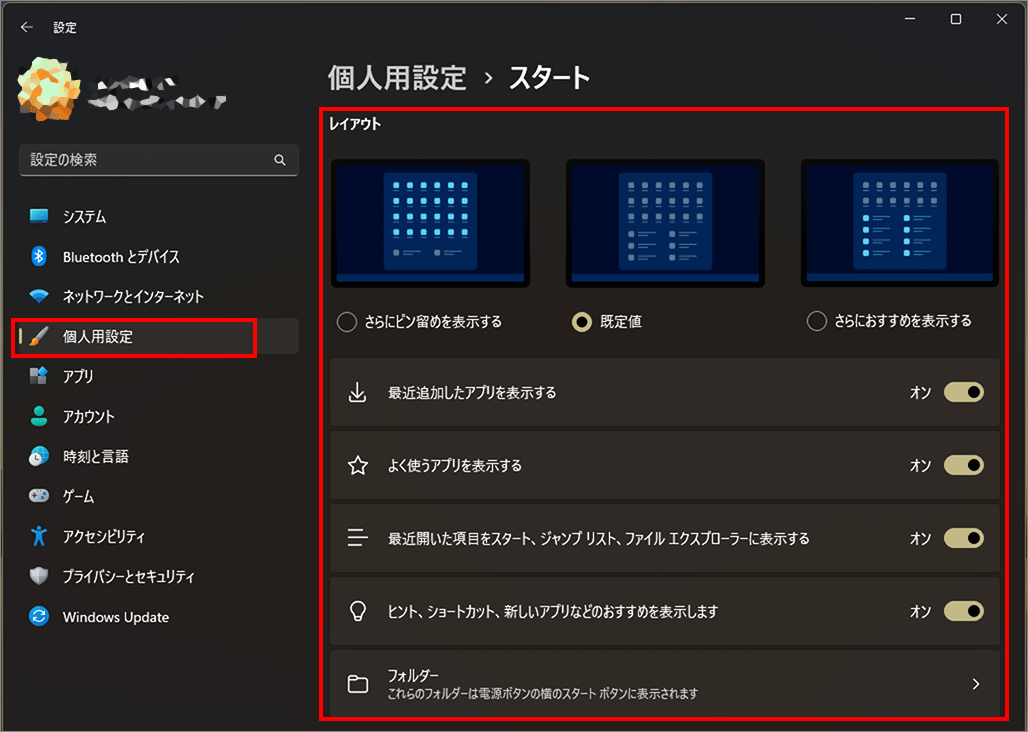This screenshot has width=1028, height=732.
Task: Open システム settings category
Action: point(159,216)
